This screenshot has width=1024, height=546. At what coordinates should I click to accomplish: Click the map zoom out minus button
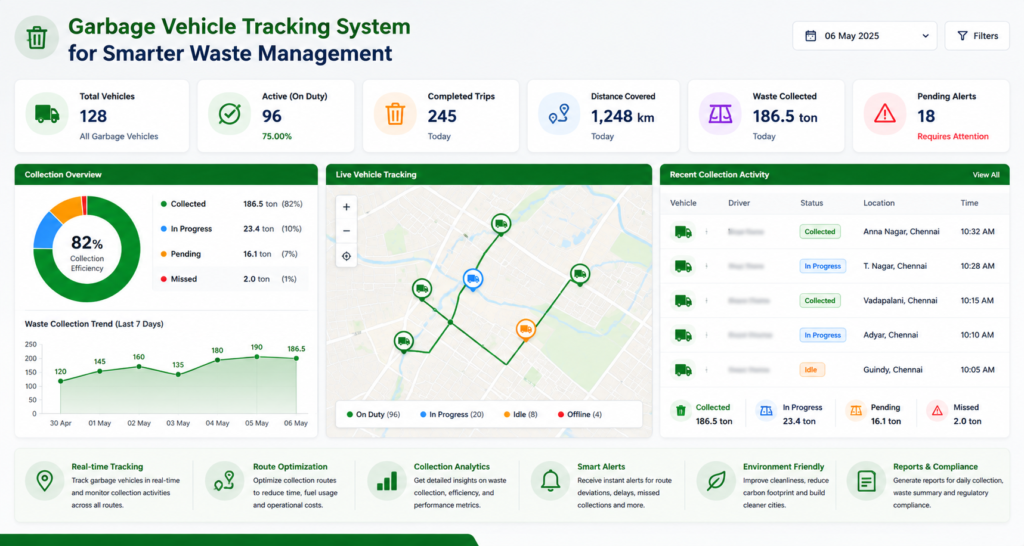click(346, 231)
